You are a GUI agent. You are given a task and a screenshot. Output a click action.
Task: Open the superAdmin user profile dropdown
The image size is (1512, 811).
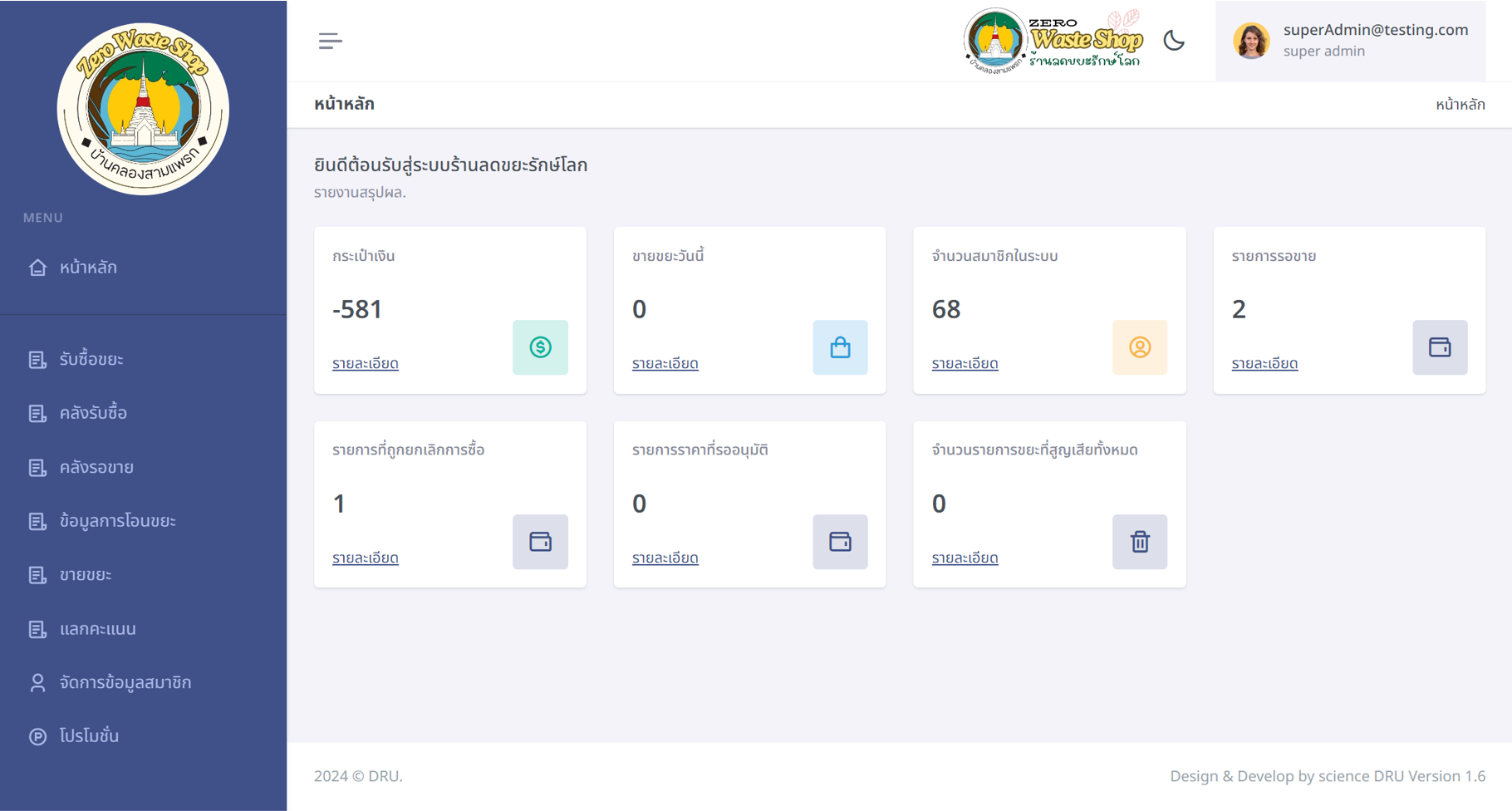pyautogui.click(x=1350, y=41)
